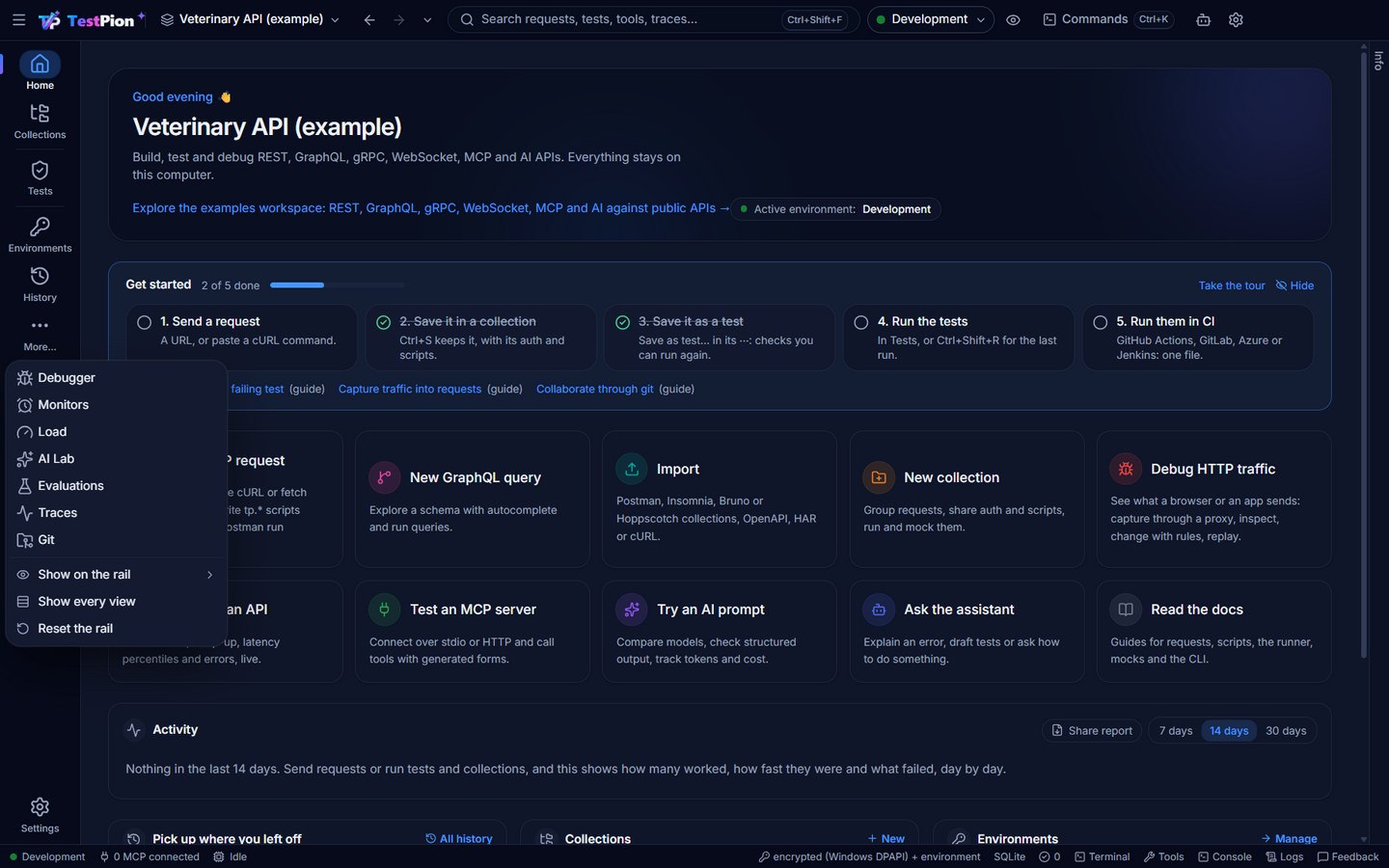Select AI Lab from the More menu
Viewport: 1389px width, 868px height.
pyautogui.click(x=116, y=459)
